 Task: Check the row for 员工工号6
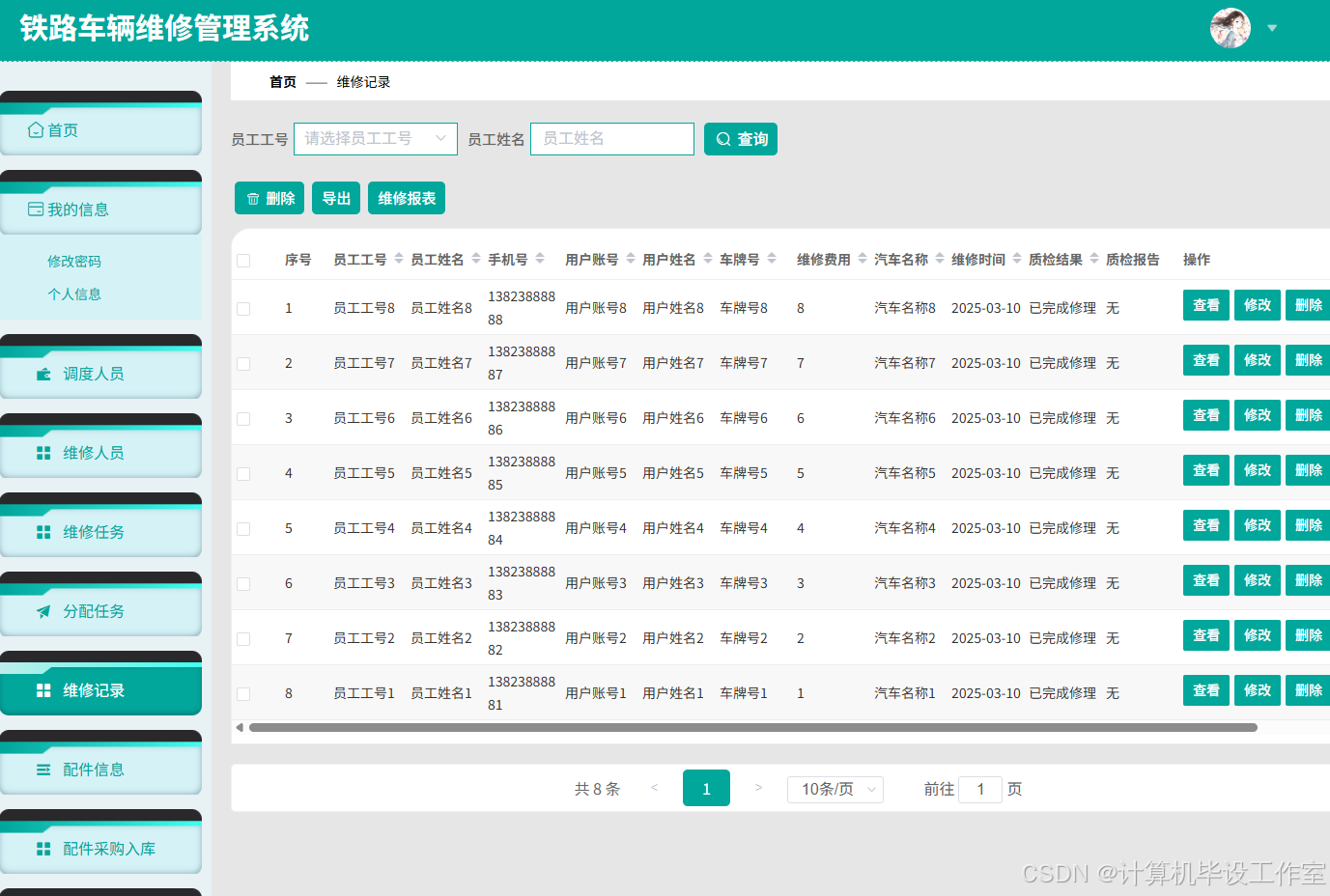[x=243, y=419]
